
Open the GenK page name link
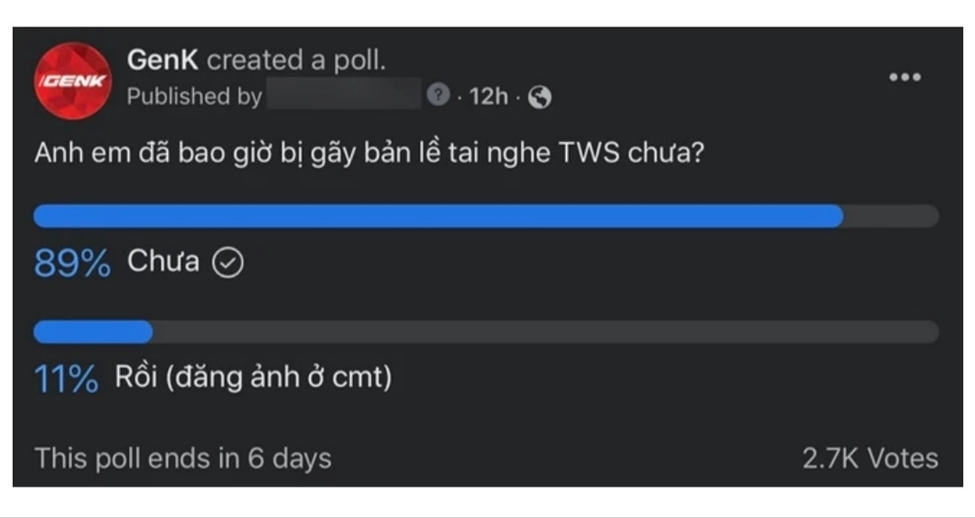(x=163, y=60)
